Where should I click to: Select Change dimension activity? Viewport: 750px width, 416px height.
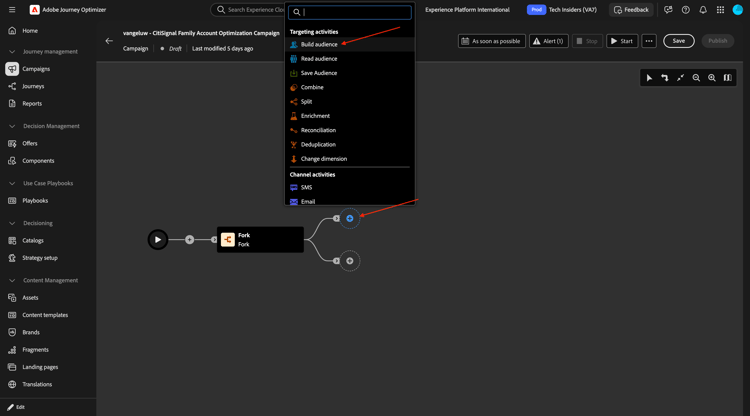350,159
